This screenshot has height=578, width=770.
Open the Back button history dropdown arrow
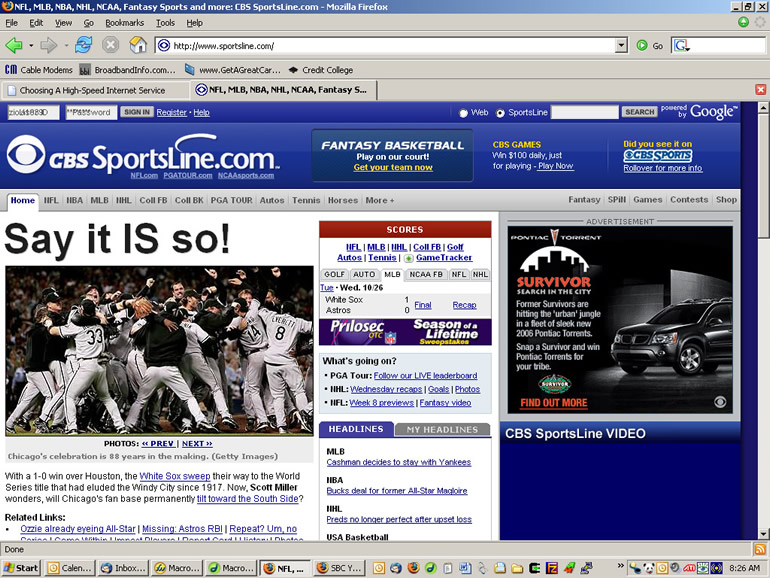[x=31, y=46]
